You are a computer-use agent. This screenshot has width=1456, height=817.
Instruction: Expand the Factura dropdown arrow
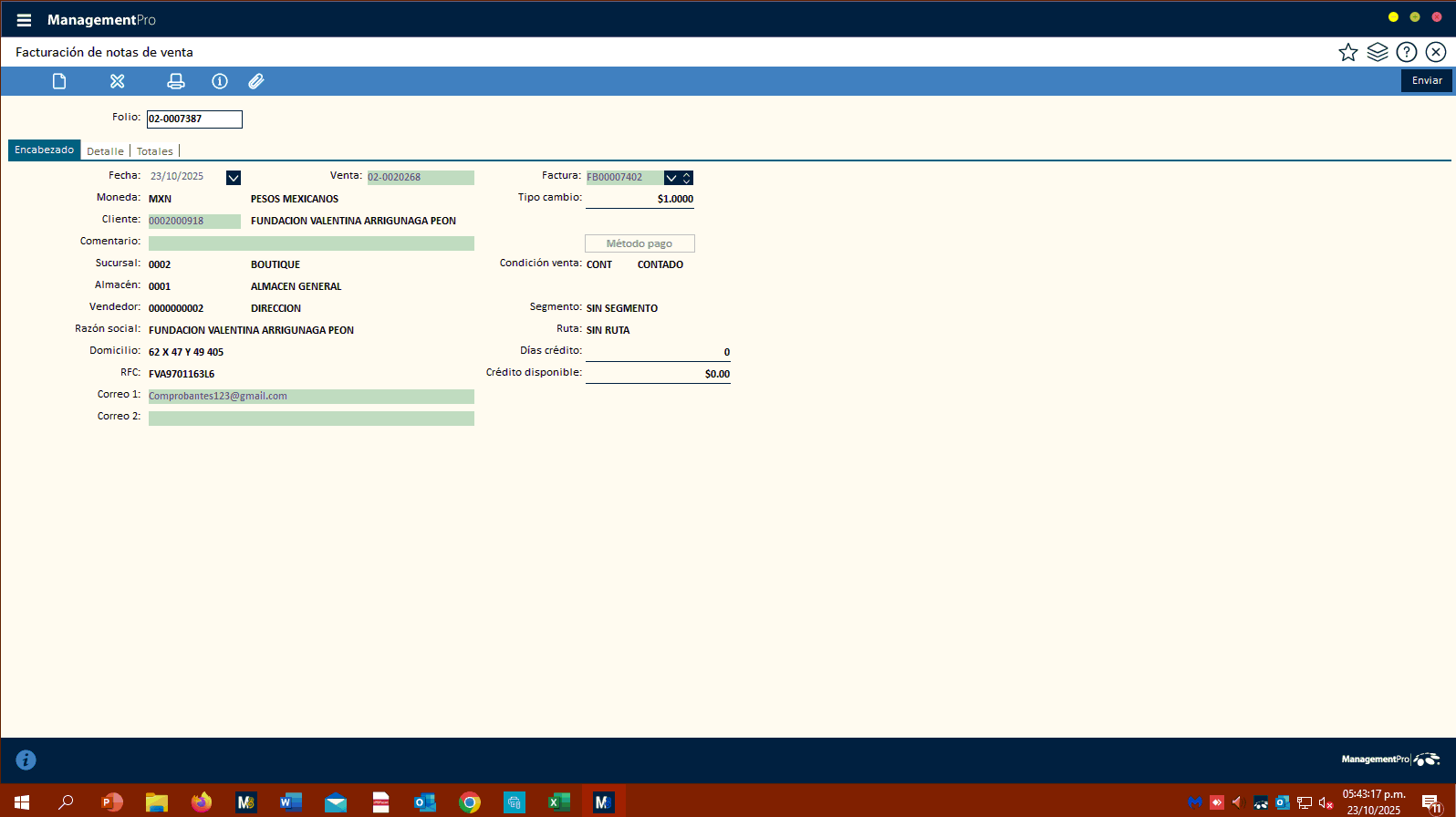click(x=671, y=178)
